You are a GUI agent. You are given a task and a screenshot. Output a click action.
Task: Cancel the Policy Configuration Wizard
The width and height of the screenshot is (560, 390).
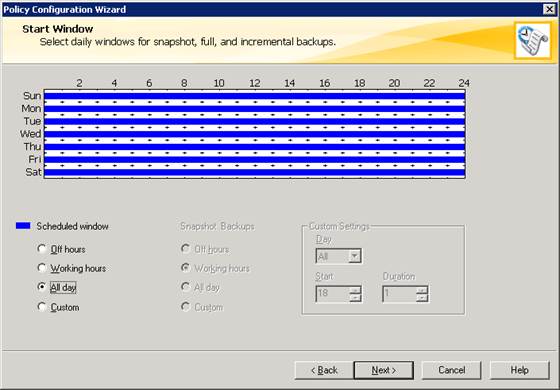(x=451, y=370)
